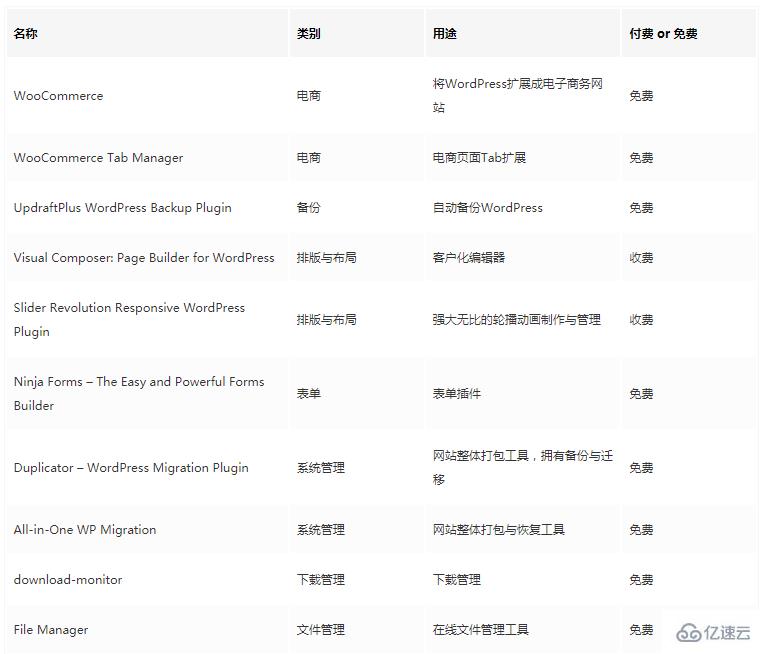Click 免费 in WooCommerce row
Image resolution: width=762 pixels, height=654 pixels.
coord(641,96)
